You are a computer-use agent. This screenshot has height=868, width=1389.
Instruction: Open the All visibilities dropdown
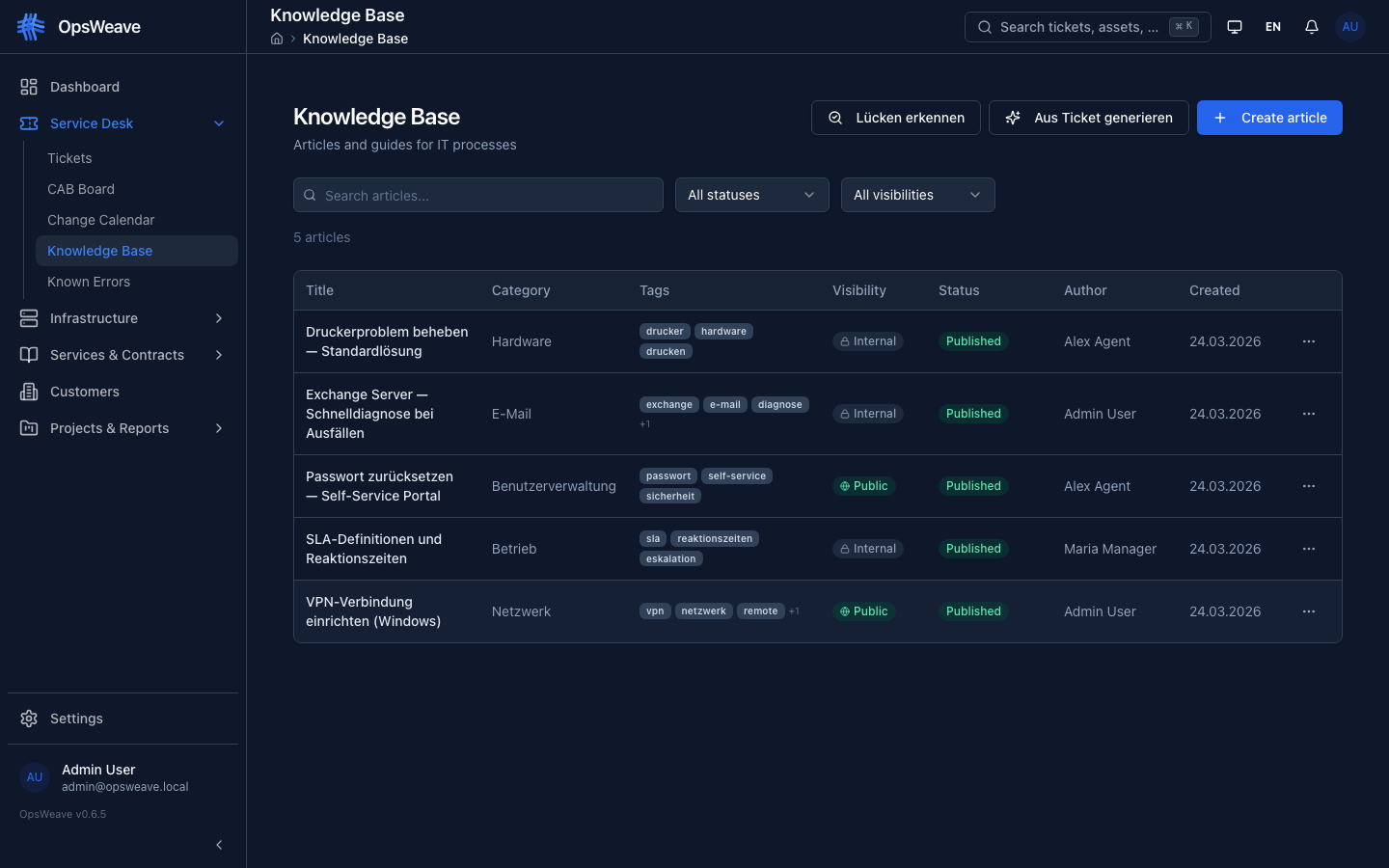coord(917,195)
